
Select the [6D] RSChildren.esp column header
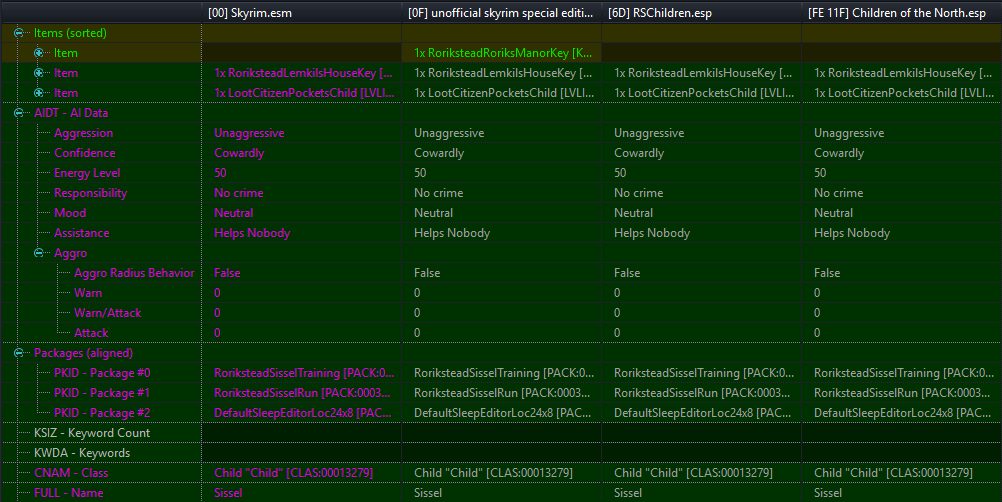pyautogui.click(x=702, y=13)
